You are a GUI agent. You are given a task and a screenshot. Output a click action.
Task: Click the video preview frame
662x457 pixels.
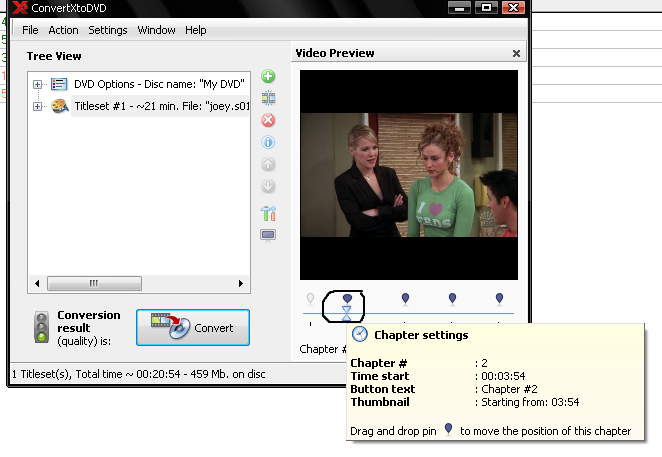point(409,175)
